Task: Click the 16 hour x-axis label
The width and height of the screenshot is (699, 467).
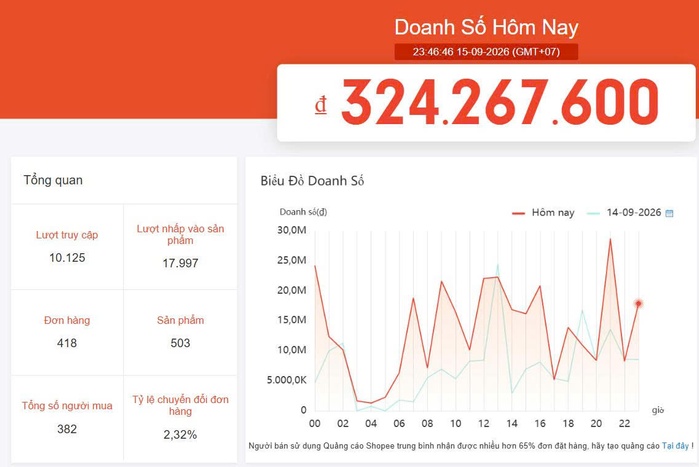Action: [540, 423]
